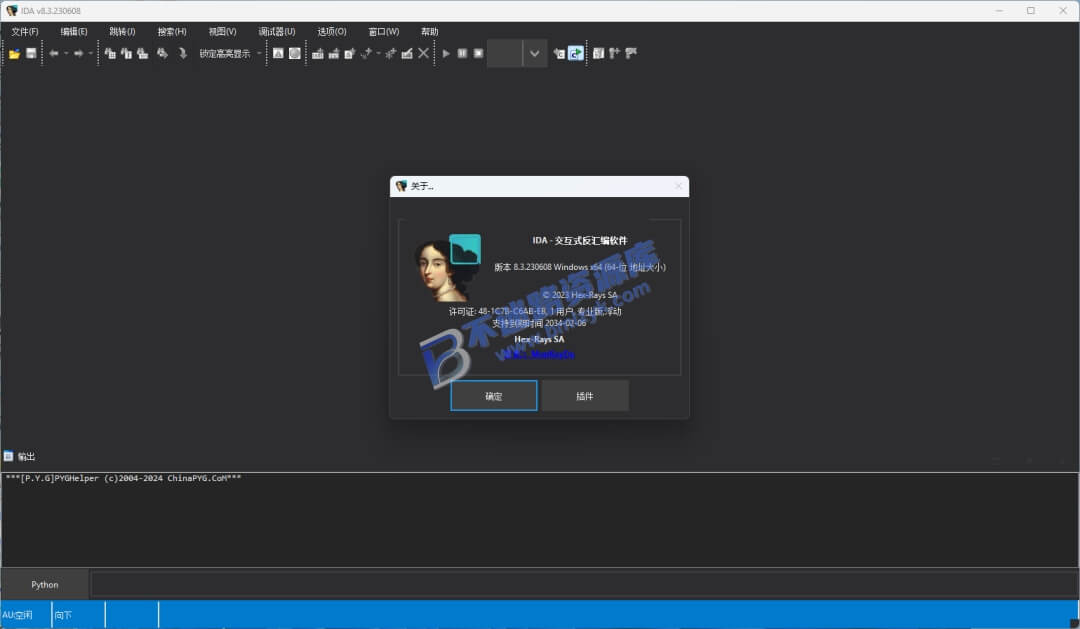The height and width of the screenshot is (629, 1080).
Task: Open the 跳转(J) menu
Action: [122, 32]
